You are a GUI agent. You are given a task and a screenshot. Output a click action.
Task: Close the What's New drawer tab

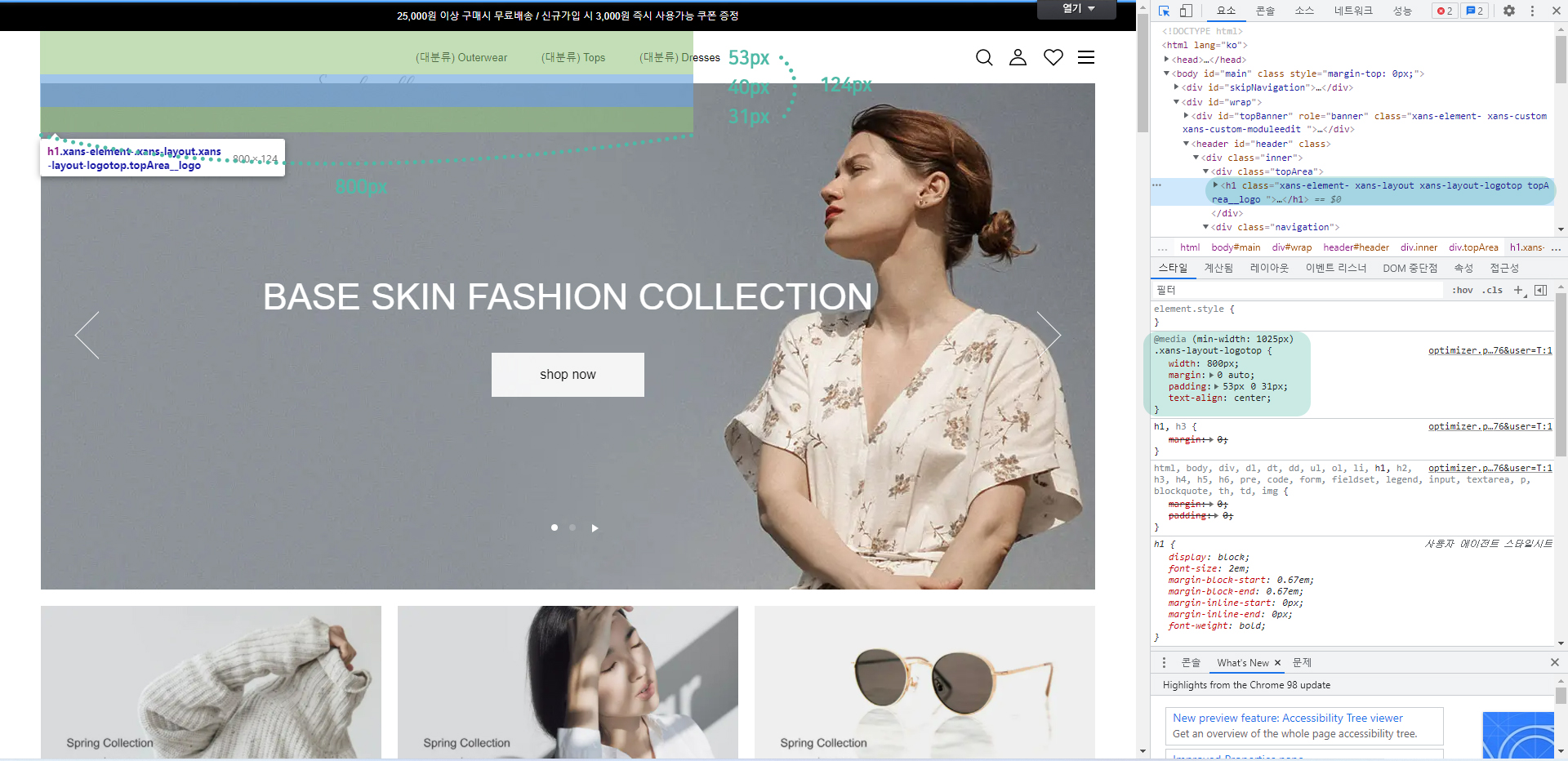[x=1277, y=663]
